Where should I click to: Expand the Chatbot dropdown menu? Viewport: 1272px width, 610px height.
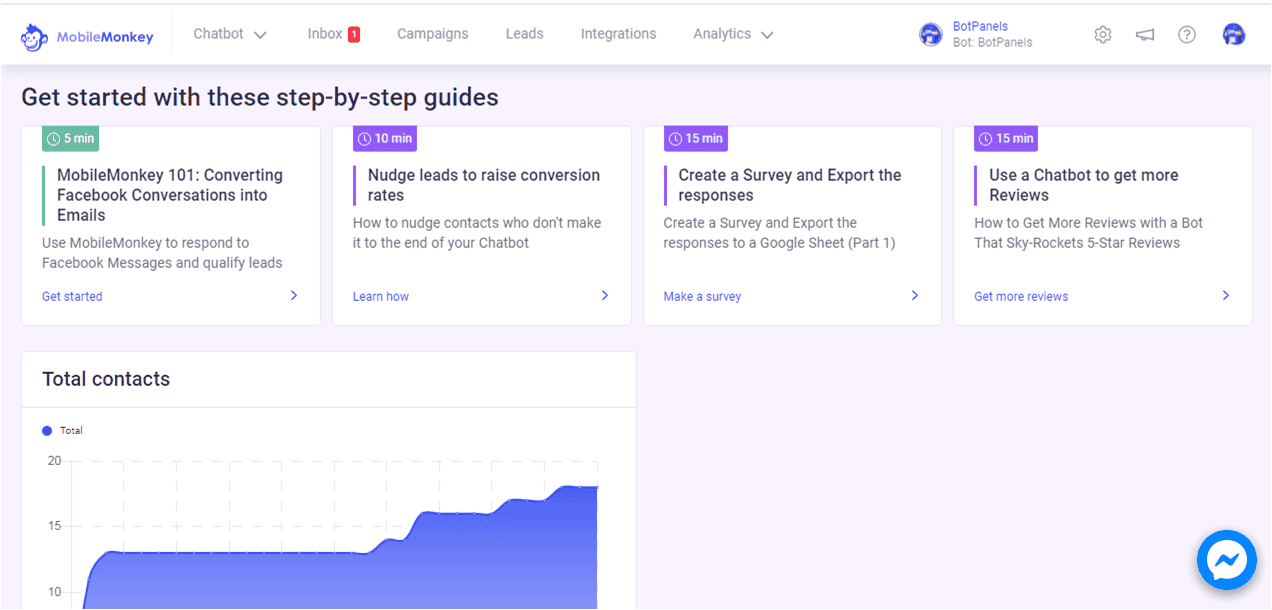point(230,34)
